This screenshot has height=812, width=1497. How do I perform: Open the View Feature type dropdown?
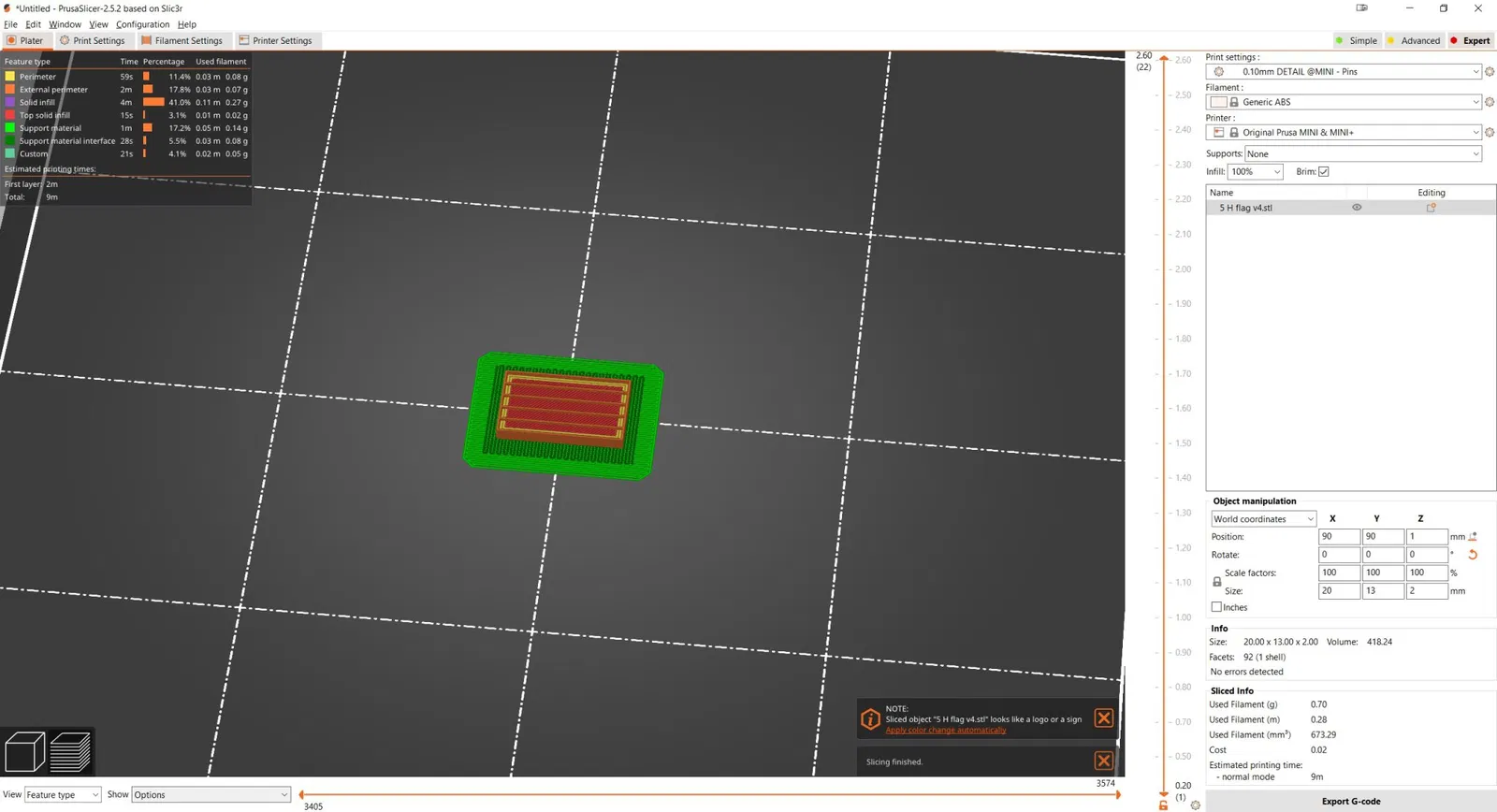tap(63, 795)
